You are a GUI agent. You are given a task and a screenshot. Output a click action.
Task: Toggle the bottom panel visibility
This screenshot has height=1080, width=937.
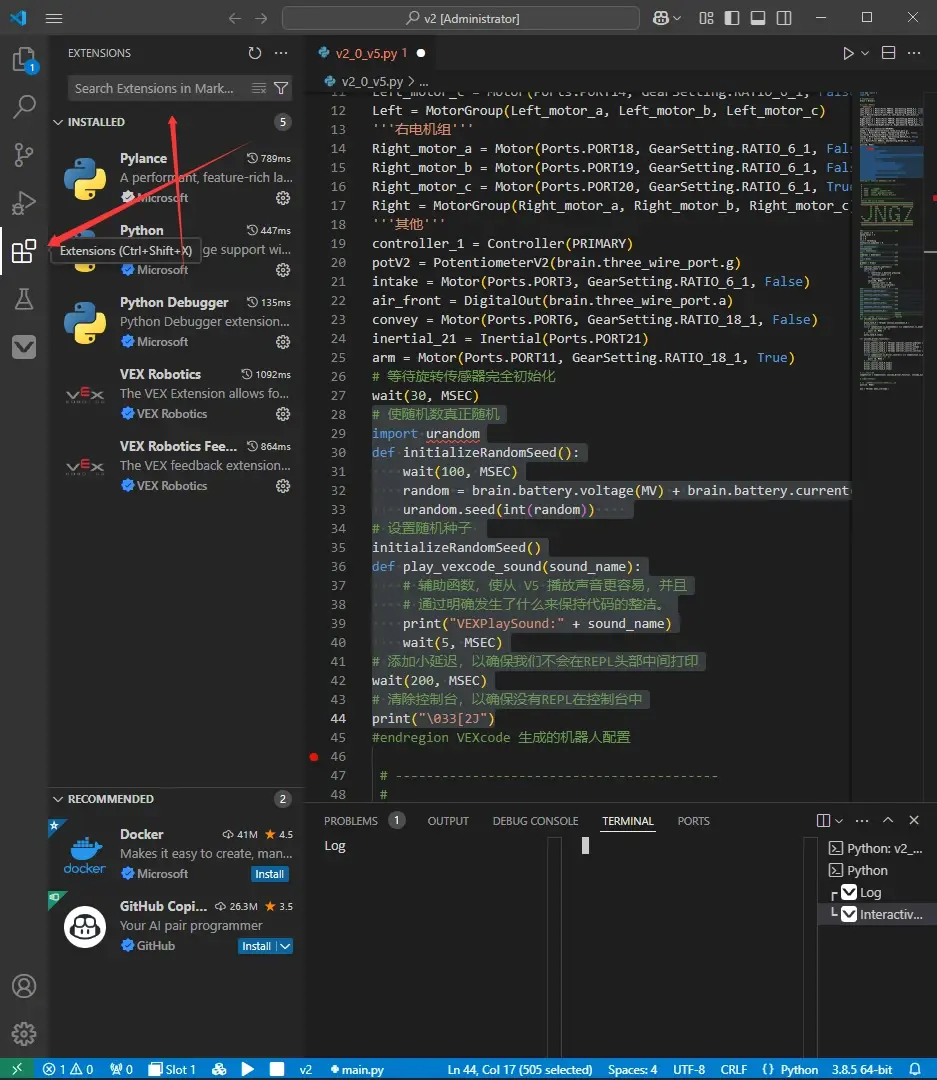[758, 19]
